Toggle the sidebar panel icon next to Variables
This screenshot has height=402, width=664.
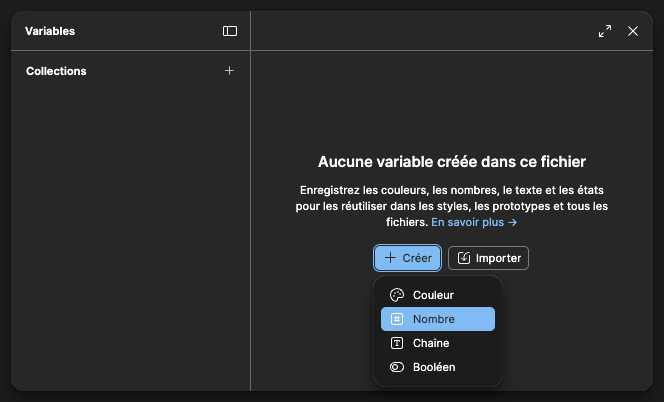coord(230,31)
